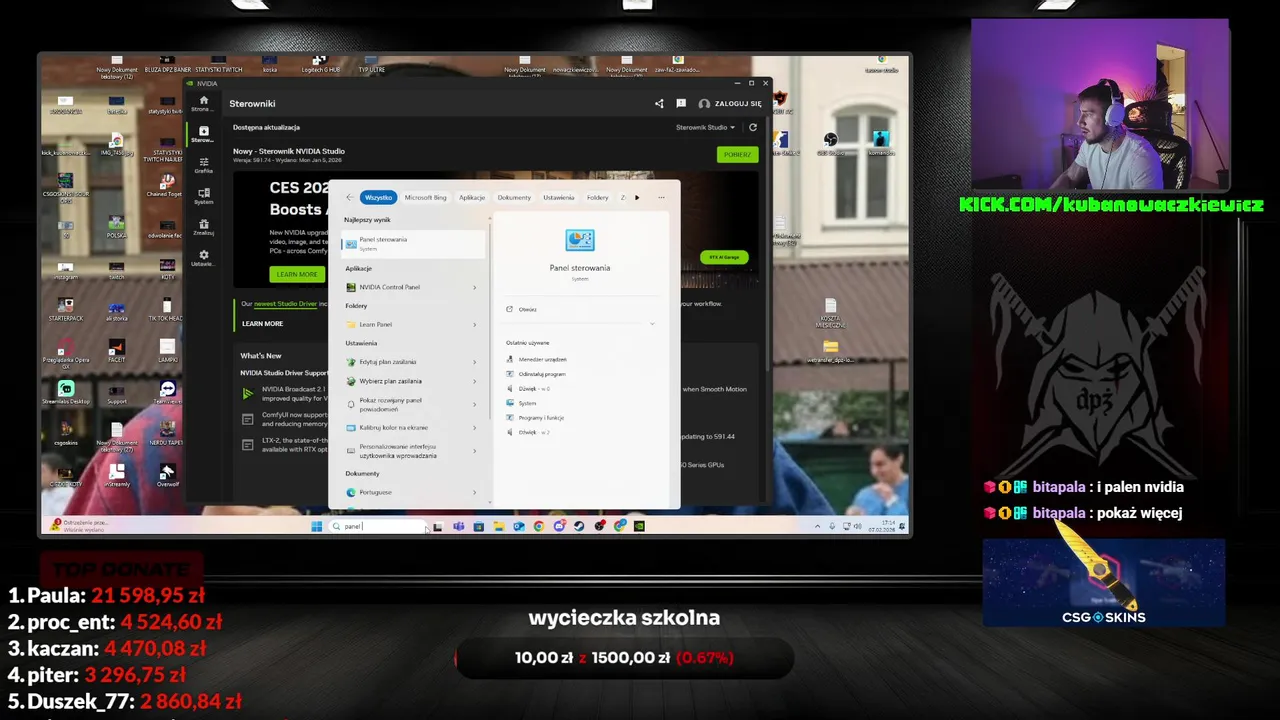Open STARTERPACK desktop shortcut
Image resolution: width=1280 pixels, height=720 pixels.
[x=66, y=308]
